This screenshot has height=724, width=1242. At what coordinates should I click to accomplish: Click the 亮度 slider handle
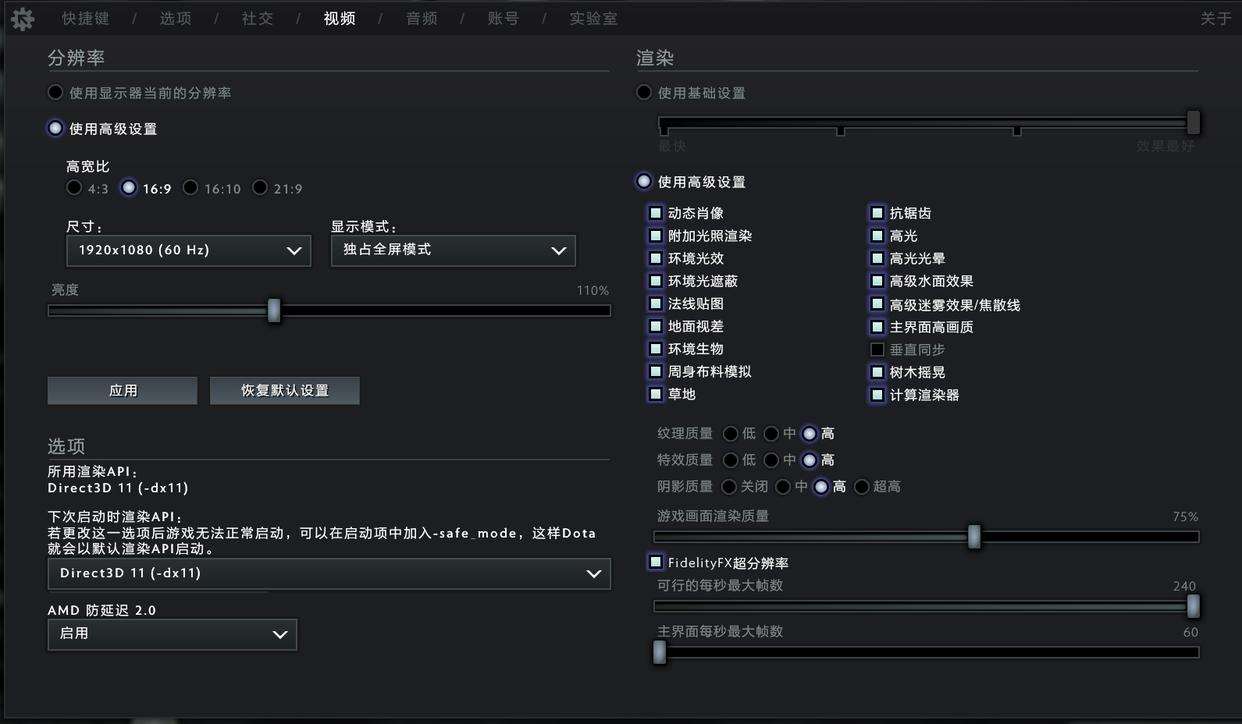pyautogui.click(x=274, y=311)
